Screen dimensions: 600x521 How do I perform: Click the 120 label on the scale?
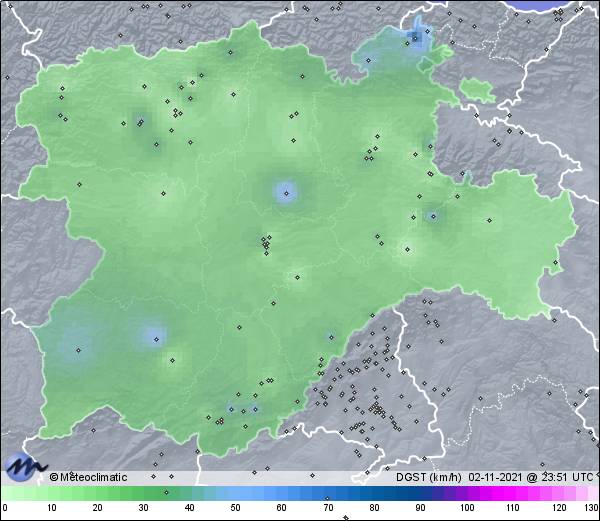[x=559, y=508]
